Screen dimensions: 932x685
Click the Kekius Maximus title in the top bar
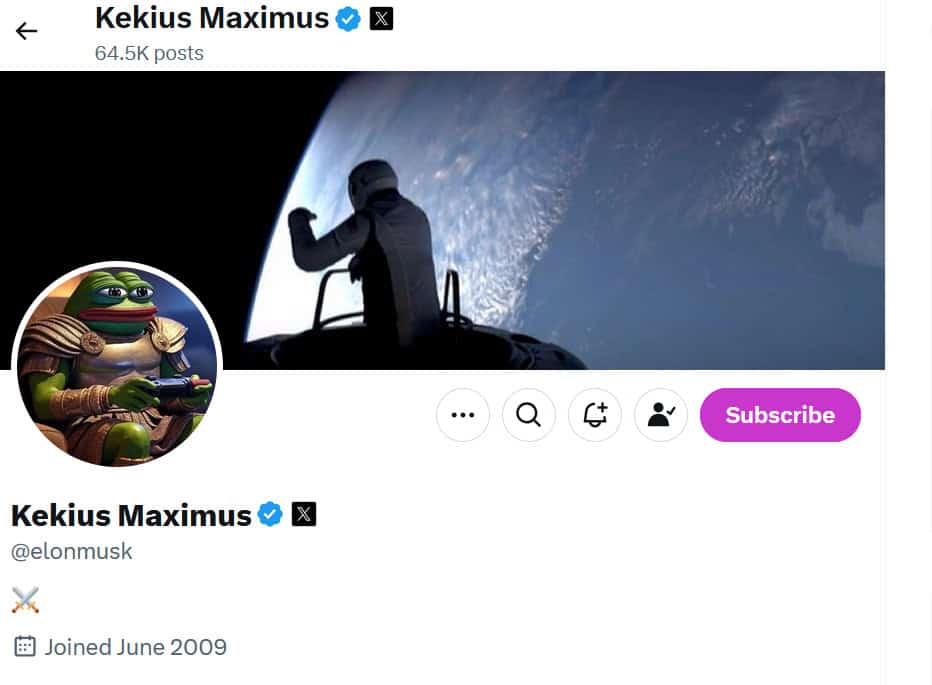tap(212, 18)
